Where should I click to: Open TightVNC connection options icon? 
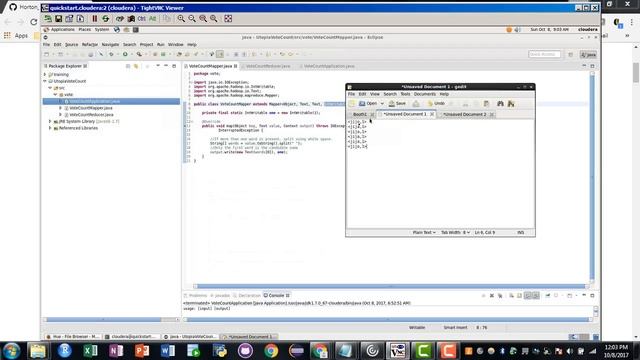pos(69,19)
